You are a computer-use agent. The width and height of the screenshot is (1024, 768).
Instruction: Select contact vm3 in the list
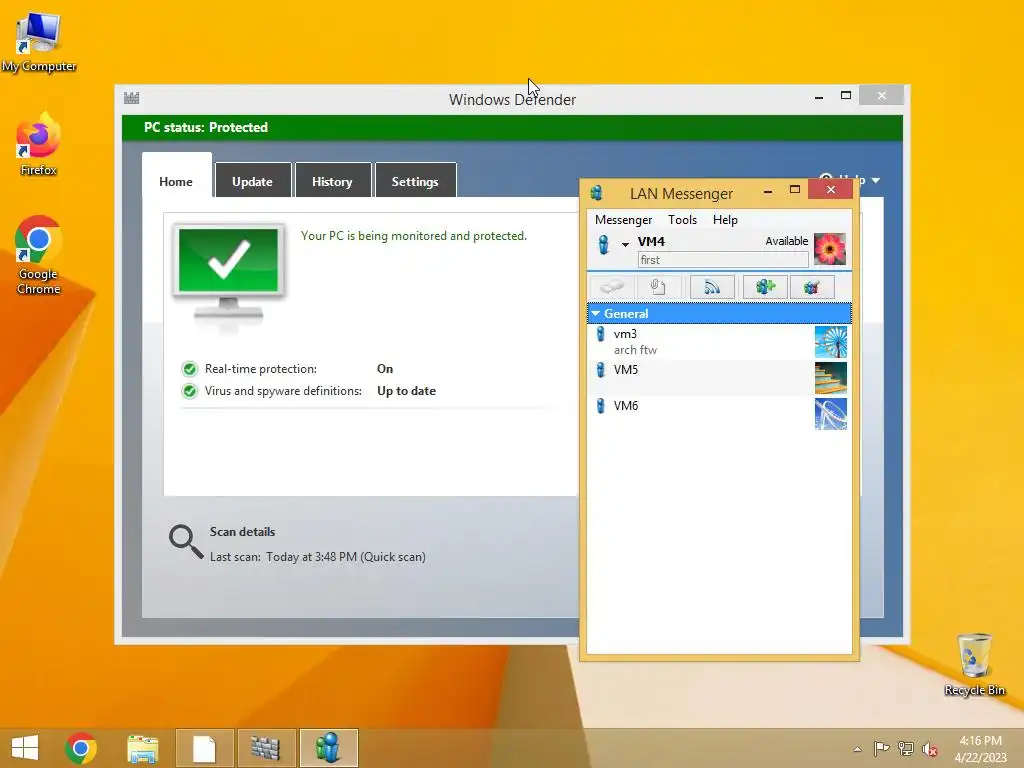719,342
